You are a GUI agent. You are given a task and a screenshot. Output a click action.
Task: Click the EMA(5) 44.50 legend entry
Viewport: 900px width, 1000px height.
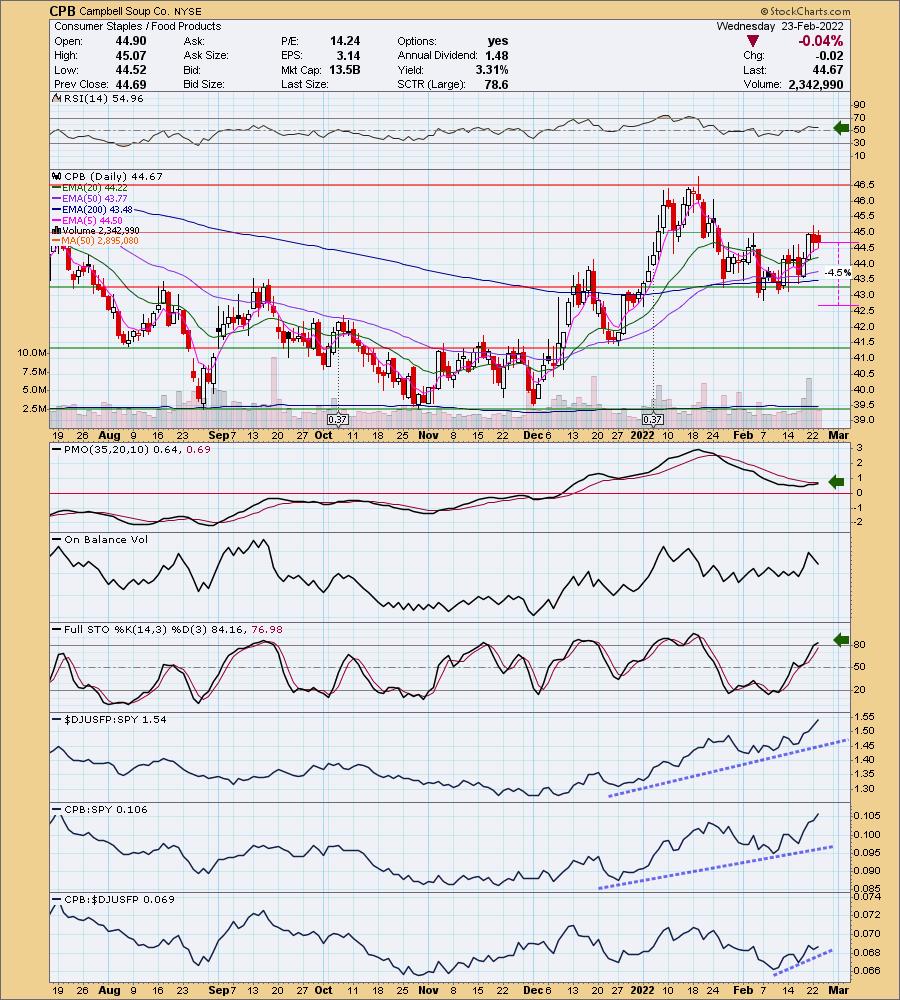[x=92, y=220]
